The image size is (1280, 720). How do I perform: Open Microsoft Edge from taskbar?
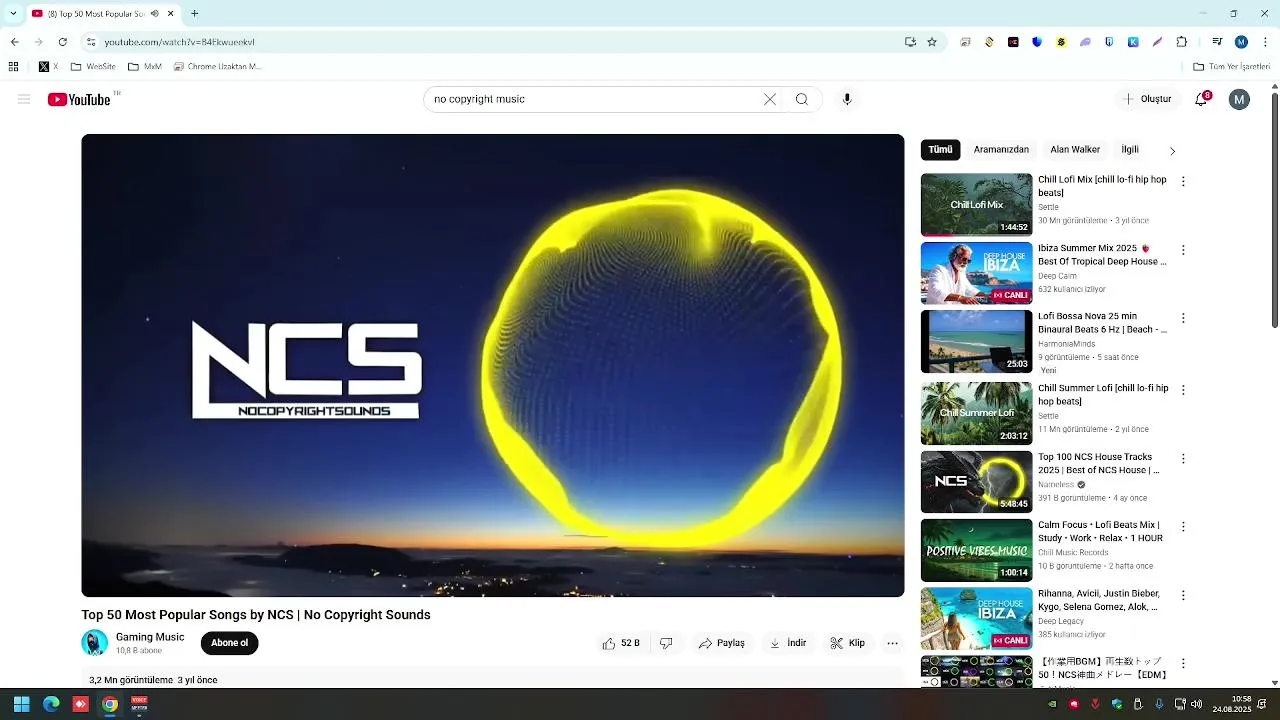tap(51, 704)
